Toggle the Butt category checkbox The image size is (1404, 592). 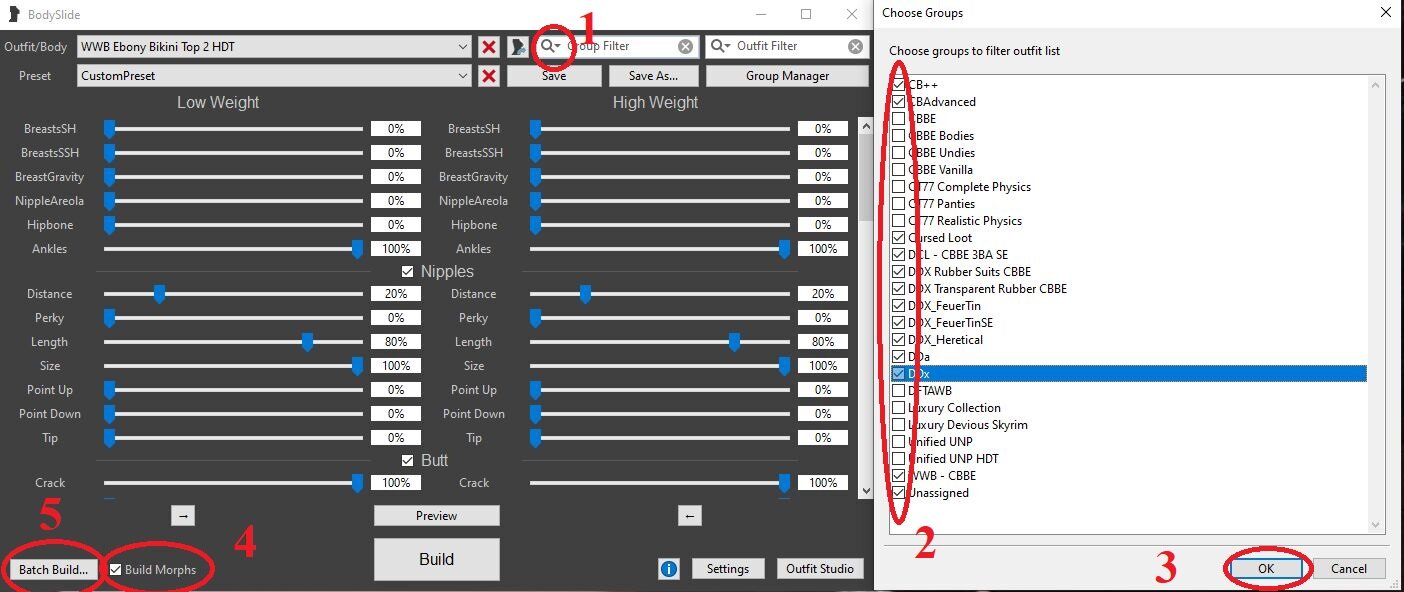(407, 461)
